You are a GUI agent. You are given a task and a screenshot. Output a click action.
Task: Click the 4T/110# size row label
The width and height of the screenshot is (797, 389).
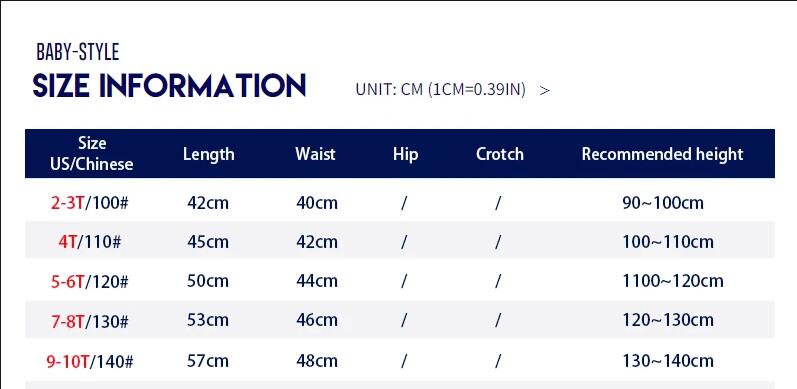[89, 242]
